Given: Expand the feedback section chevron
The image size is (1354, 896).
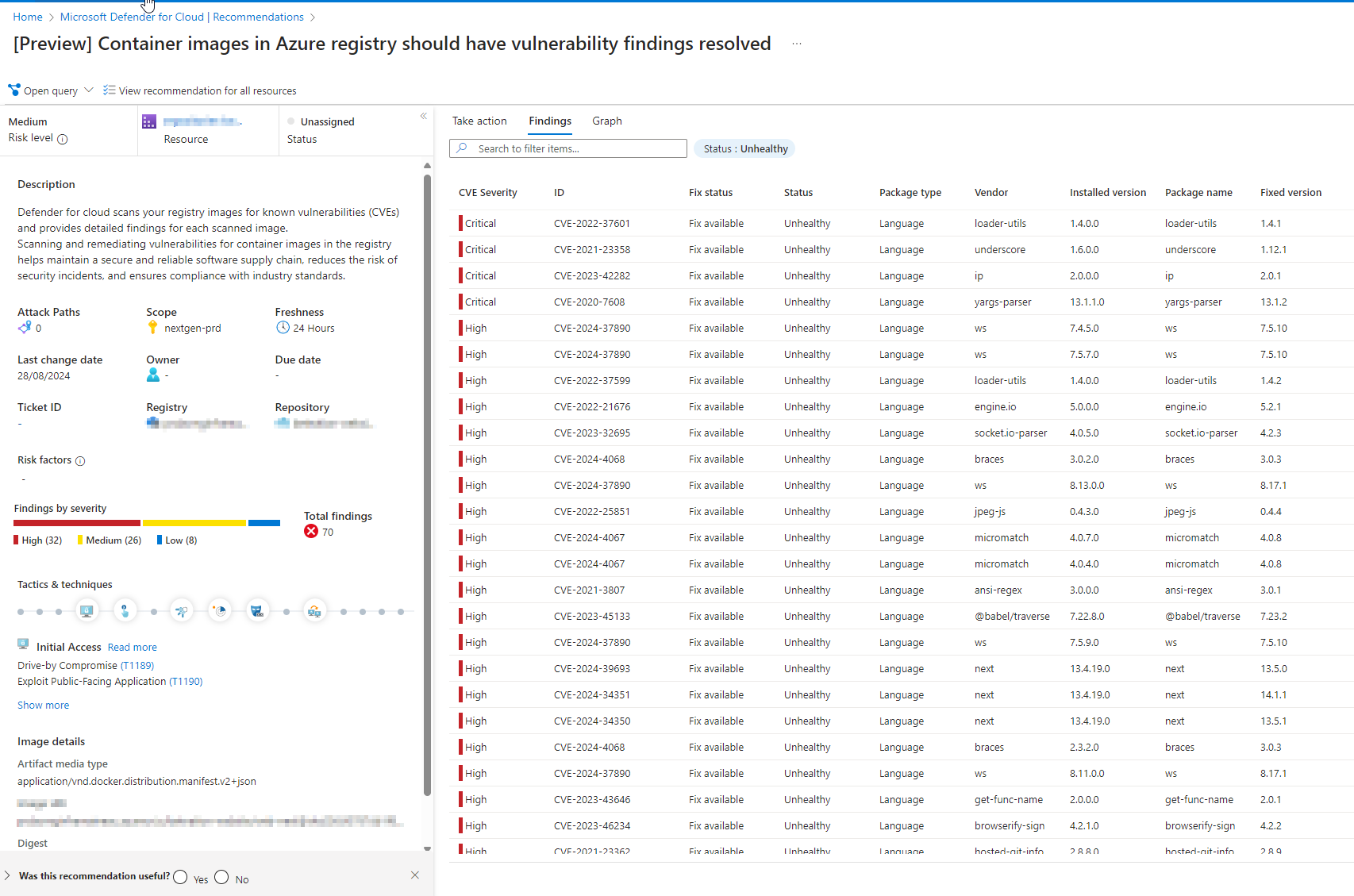Looking at the screenshot, I should tap(7, 875).
